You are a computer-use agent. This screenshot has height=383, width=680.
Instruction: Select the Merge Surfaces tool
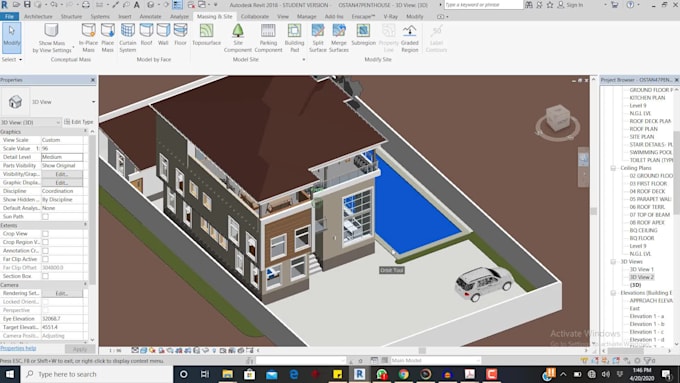click(339, 37)
